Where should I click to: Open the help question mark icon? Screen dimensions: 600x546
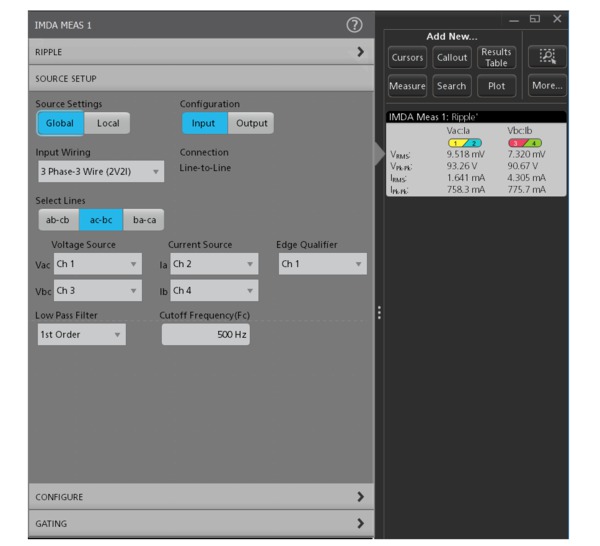354,25
